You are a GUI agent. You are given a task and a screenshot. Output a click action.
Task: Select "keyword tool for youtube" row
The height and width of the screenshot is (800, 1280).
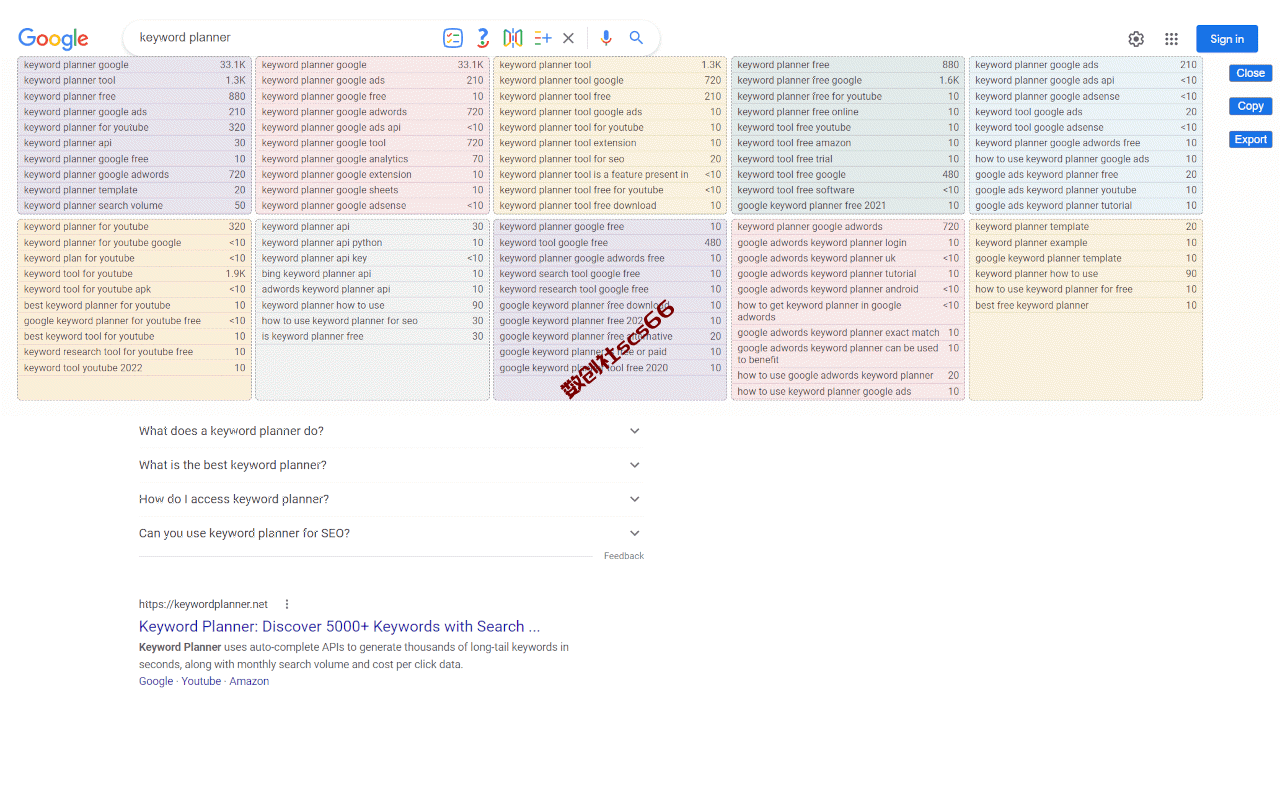tap(134, 274)
